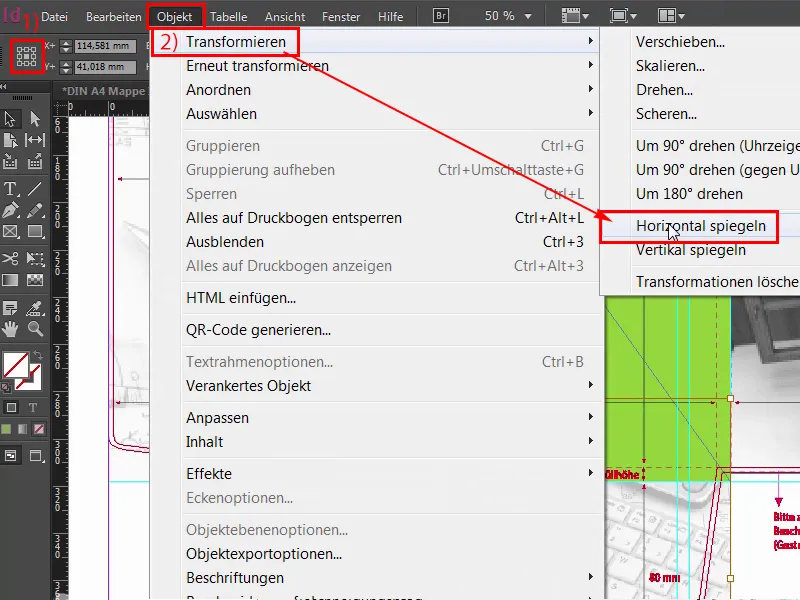The image size is (800, 600).
Task: Select the Hand tool
Action: click(10, 329)
